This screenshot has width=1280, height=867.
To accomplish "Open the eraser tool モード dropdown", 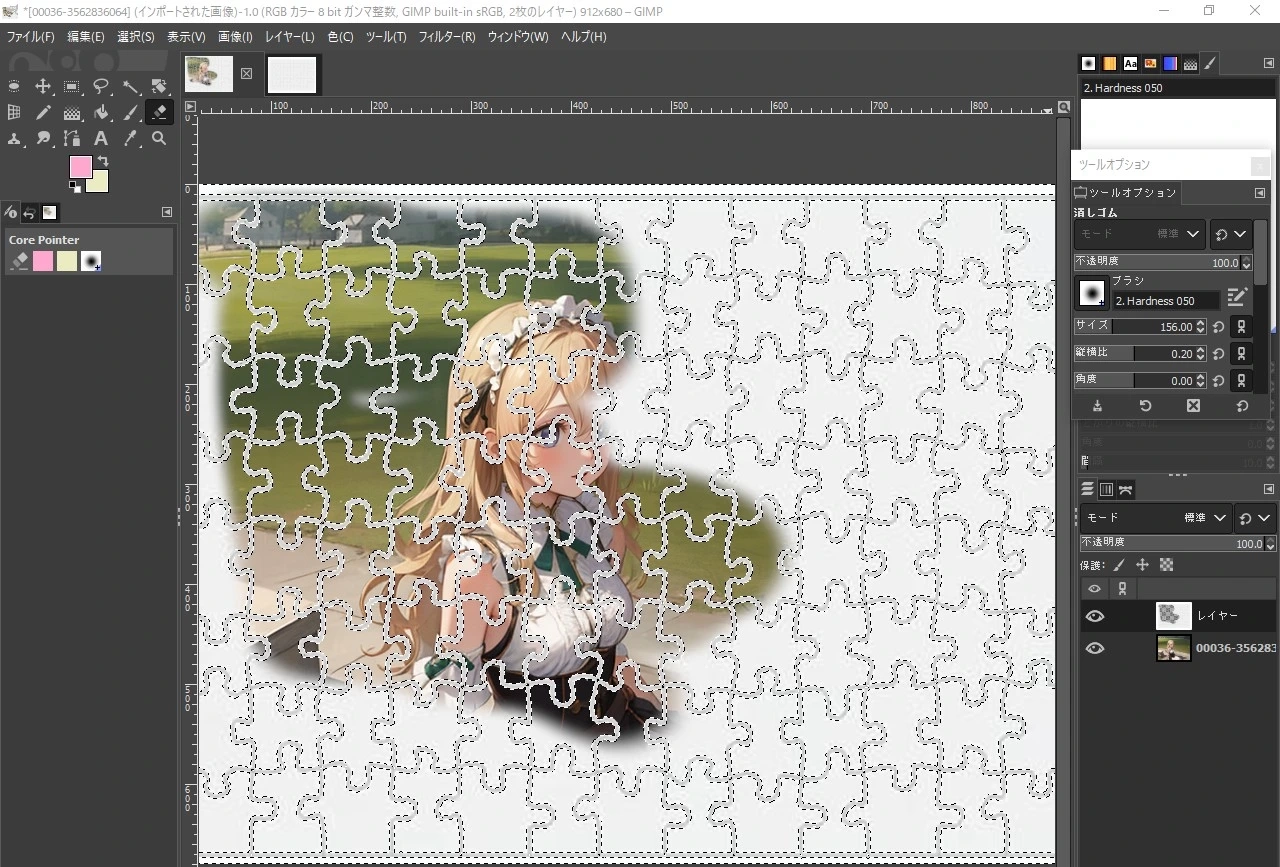I will click(x=1139, y=234).
